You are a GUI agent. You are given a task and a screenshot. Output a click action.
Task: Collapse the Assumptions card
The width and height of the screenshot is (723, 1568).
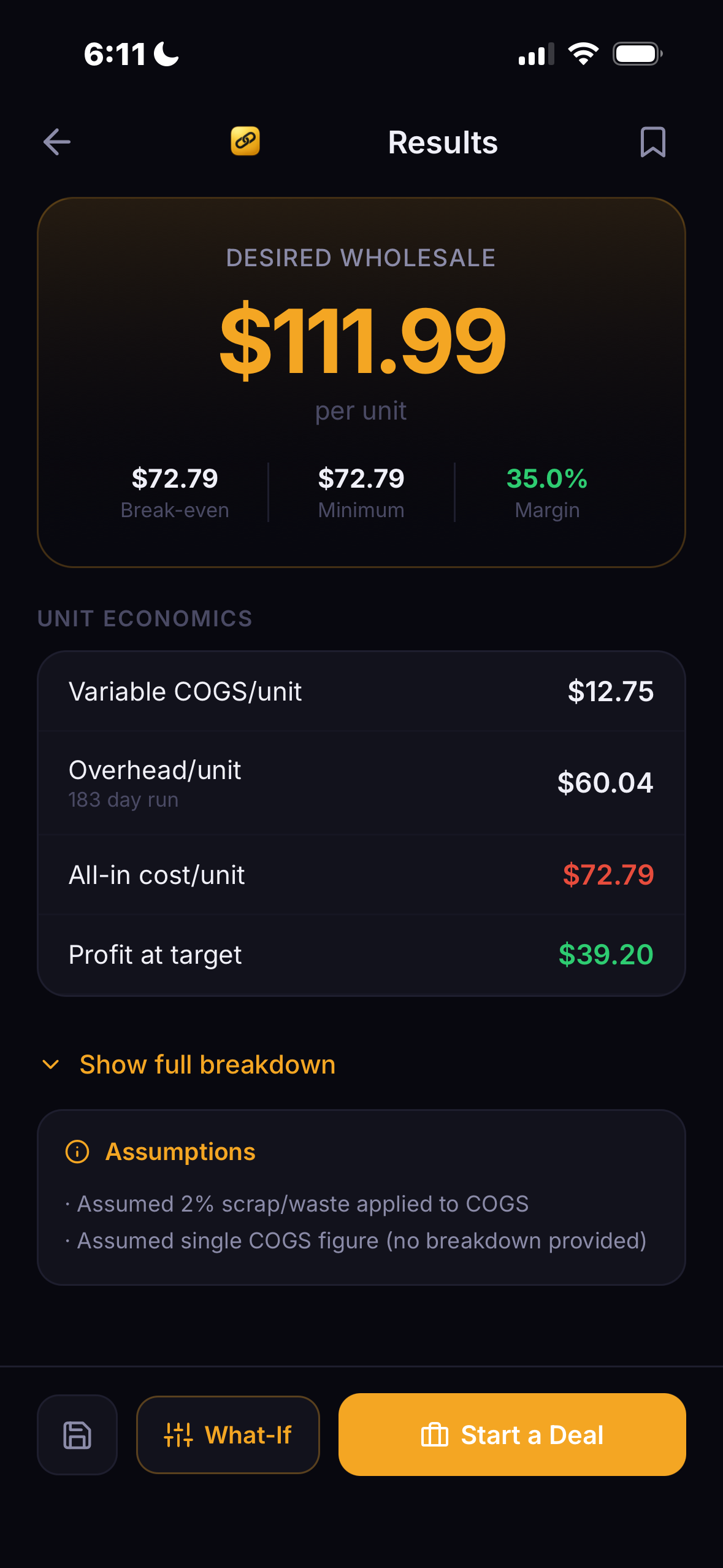click(x=181, y=1151)
